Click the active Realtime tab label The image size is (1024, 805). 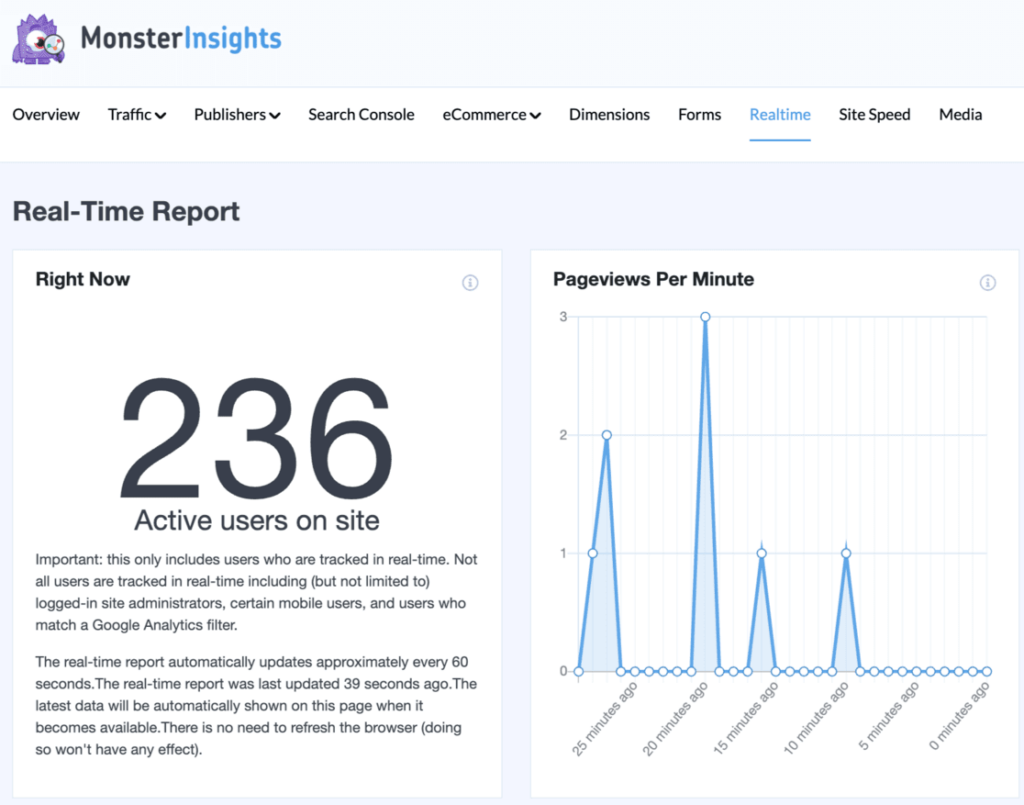(x=780, y=115)
